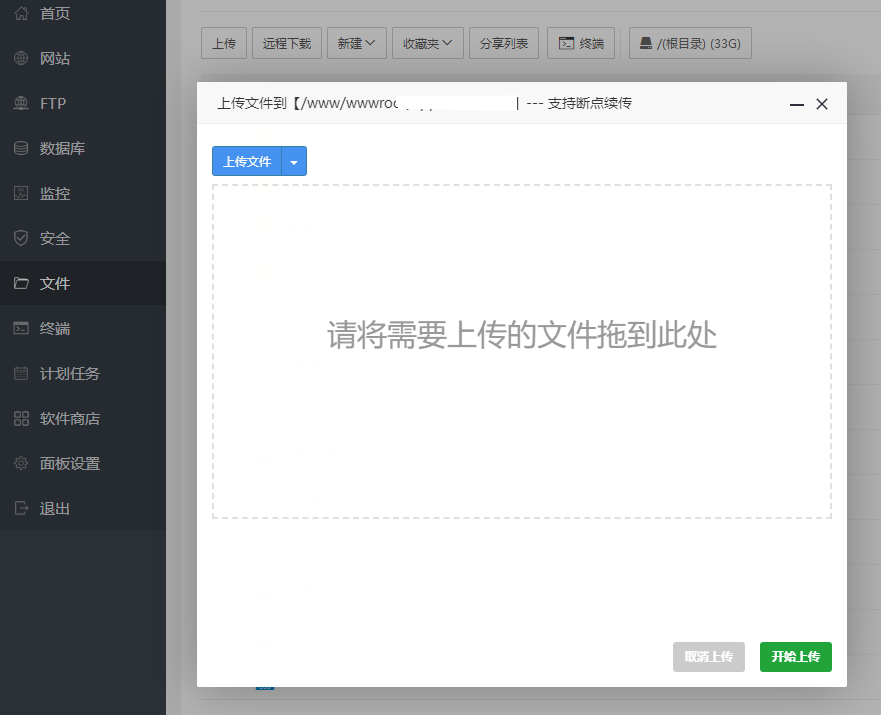Open 数据库 sidebar menu item
Screen dimensions: 881x715
click(62, 148)
